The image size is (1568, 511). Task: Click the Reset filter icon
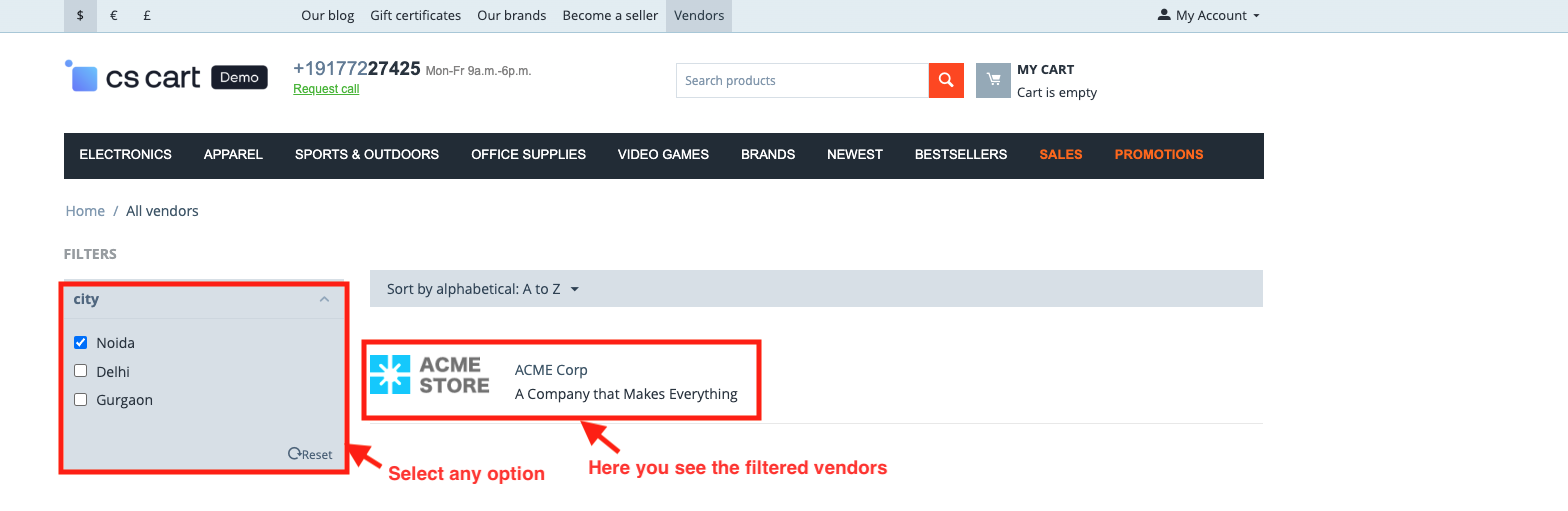click(x=294, y=454)
